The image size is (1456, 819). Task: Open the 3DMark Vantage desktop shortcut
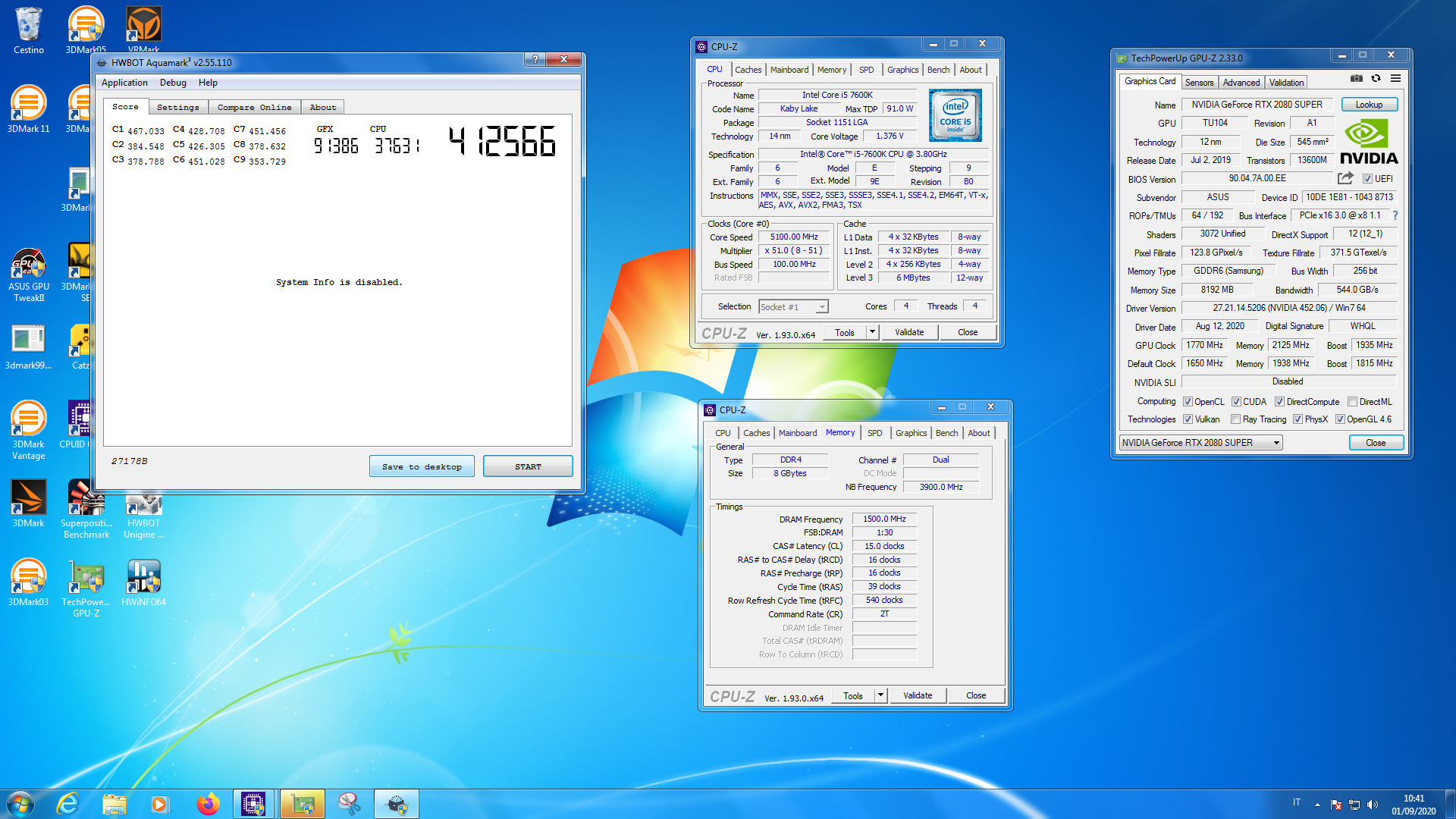point(29,430)
